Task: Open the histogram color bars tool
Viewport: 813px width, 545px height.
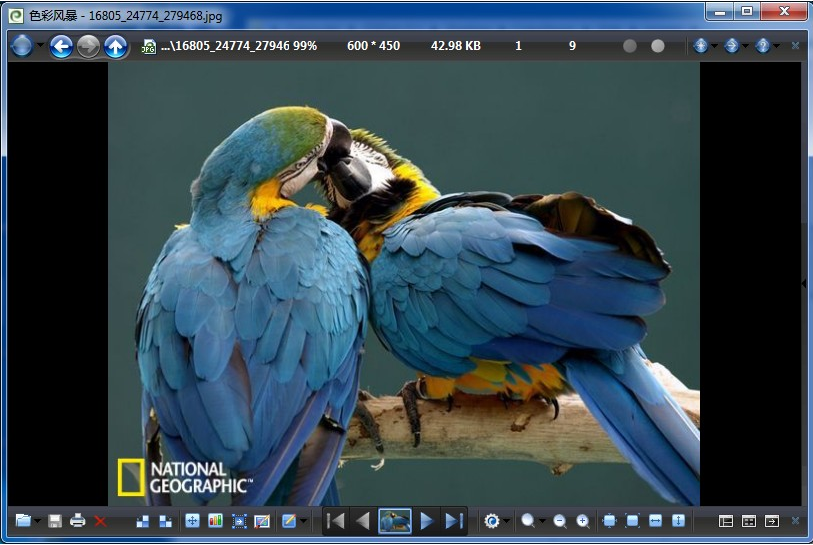Action: click(215, 521)
